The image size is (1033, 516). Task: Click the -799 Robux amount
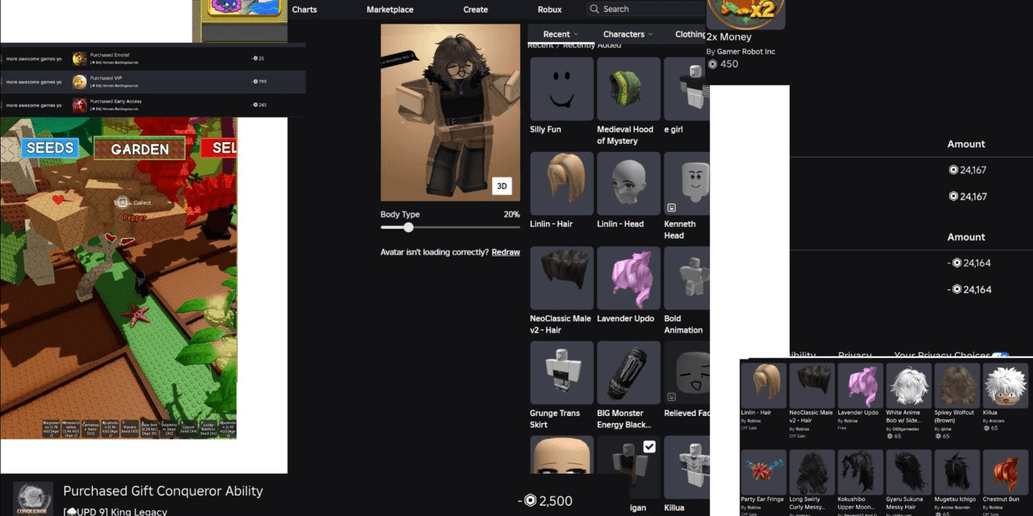click(x=258, y=82)
